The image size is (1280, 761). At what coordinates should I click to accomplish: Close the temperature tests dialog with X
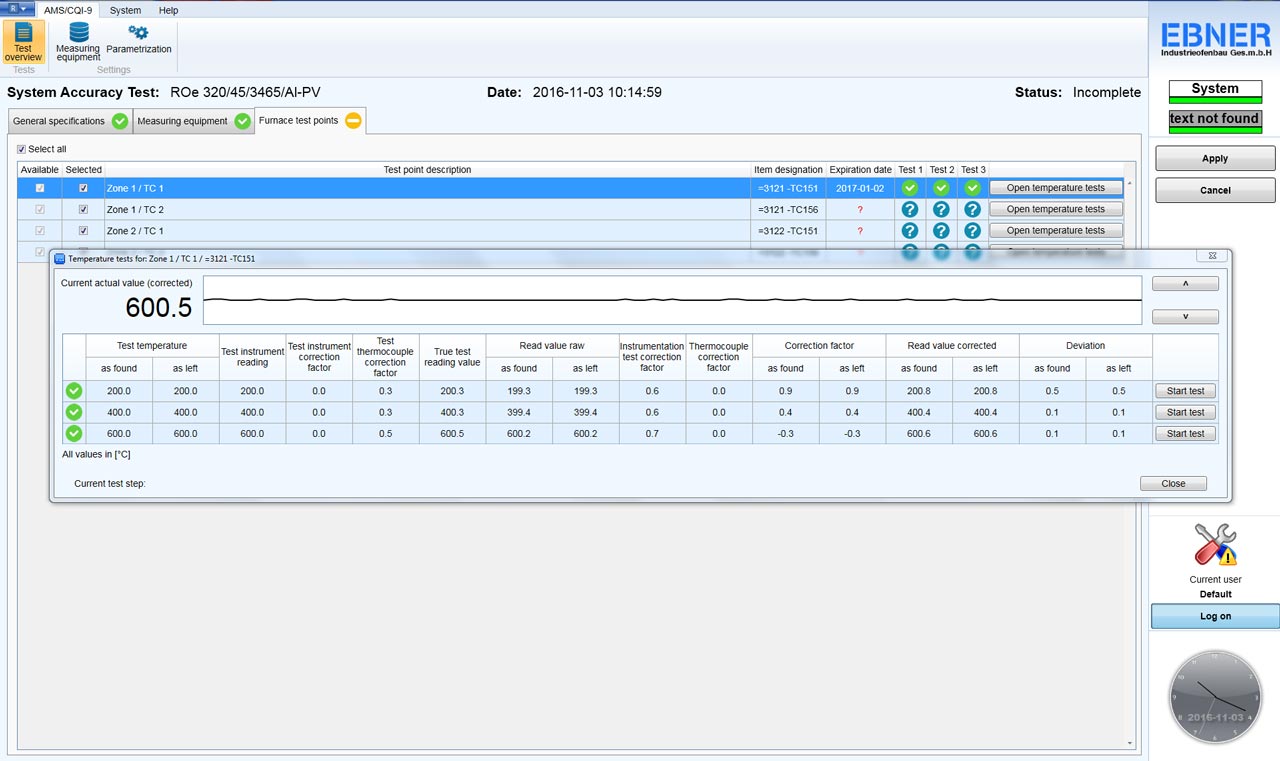(x=1212, y=257)
